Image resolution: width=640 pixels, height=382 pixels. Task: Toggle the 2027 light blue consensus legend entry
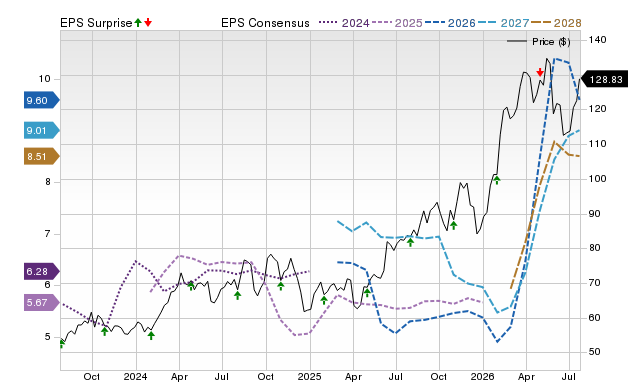click(x=503, y=23)
